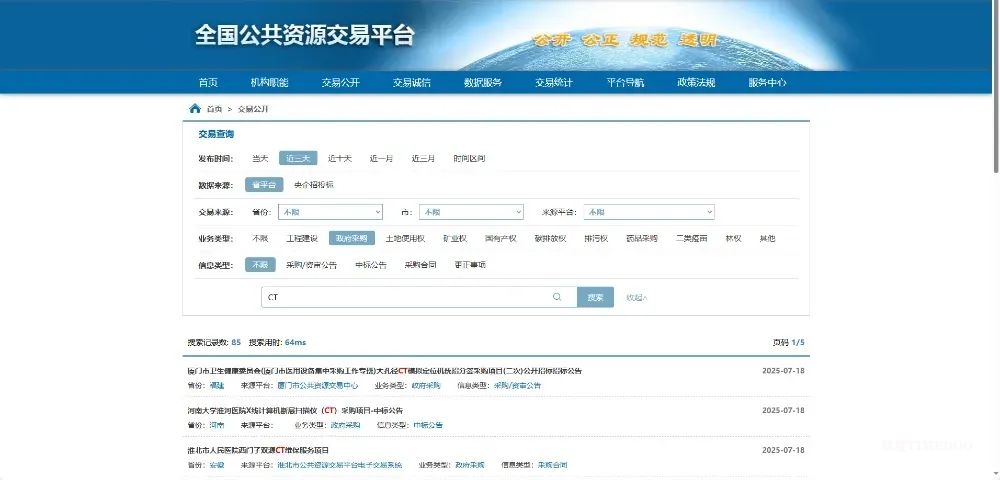
Task: Open the 首页 navigation menu item
Action: coord(208,83)
